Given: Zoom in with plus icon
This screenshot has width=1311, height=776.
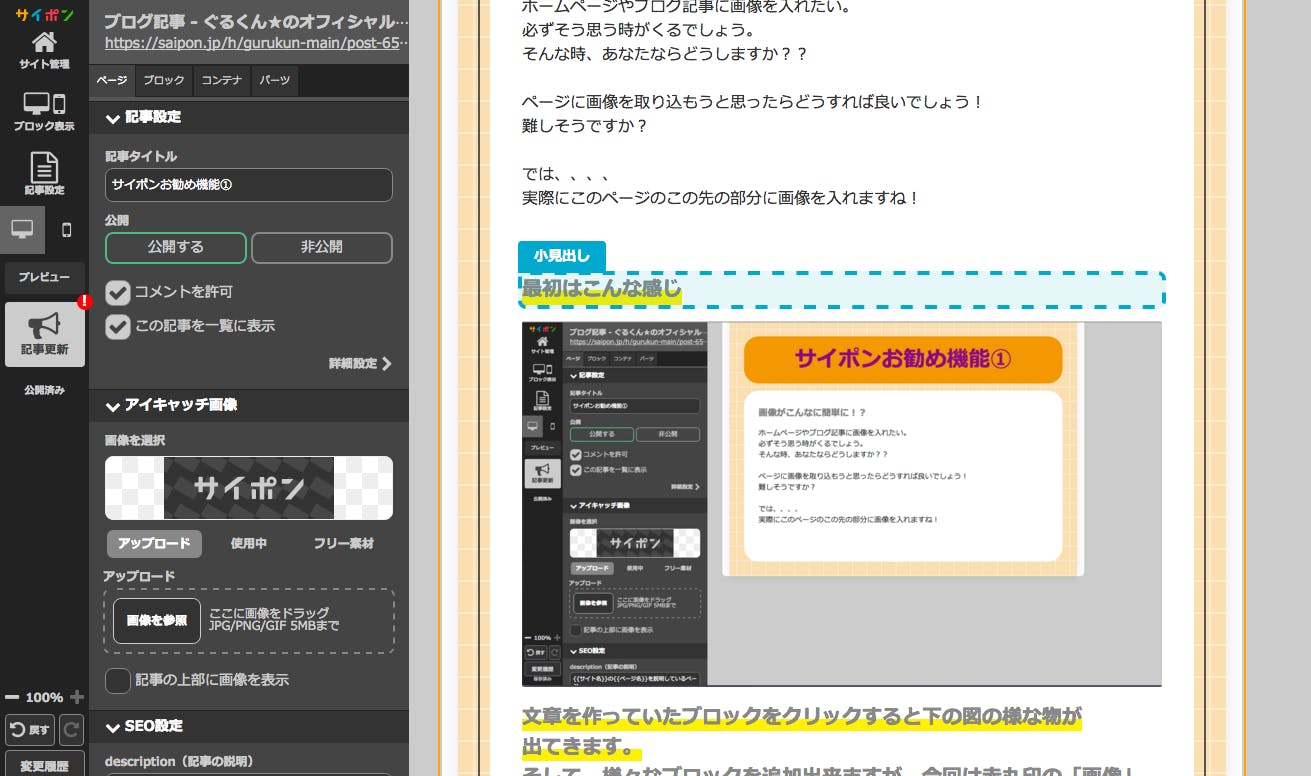Looking at the screenshot, I should coord(77,697).
